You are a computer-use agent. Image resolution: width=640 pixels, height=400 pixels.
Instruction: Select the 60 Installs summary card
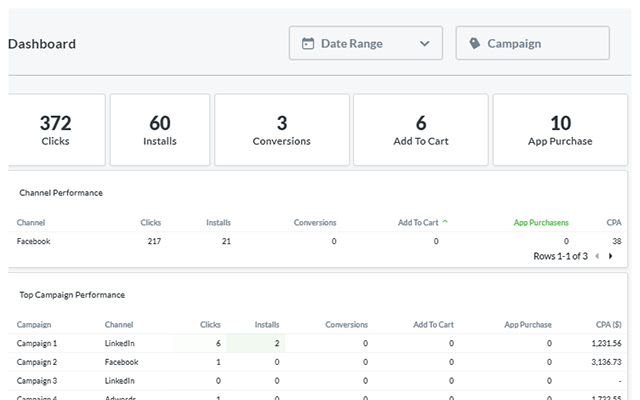[x=160, y=130]
